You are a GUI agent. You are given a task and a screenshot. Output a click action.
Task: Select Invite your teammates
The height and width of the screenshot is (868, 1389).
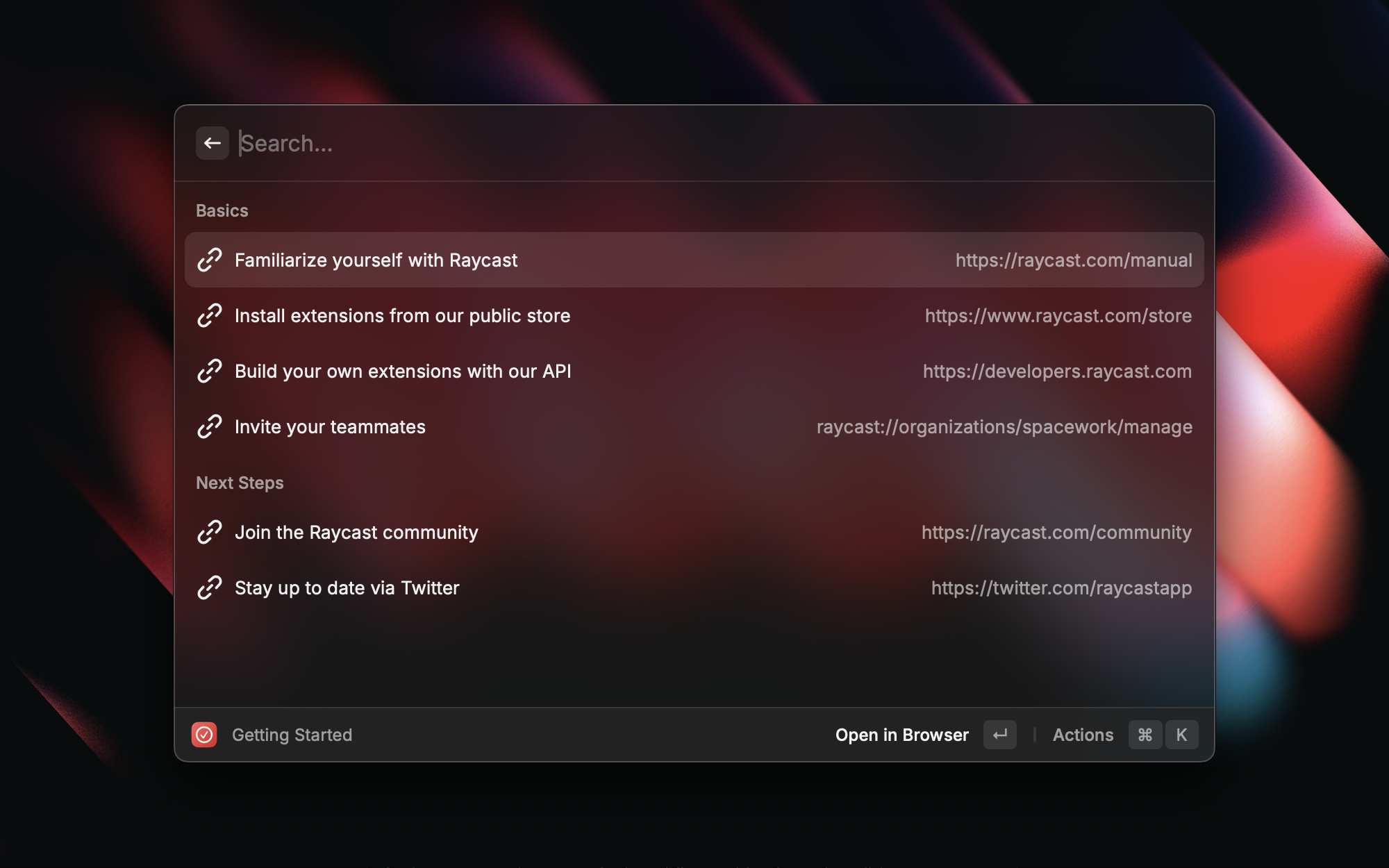click(x=694, y=426)
